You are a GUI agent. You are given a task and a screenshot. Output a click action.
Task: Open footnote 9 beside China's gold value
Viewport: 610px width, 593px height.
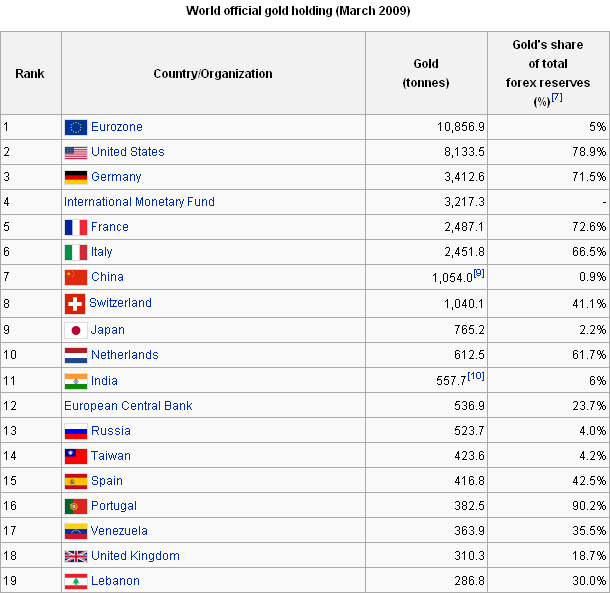tap(479, 273)
